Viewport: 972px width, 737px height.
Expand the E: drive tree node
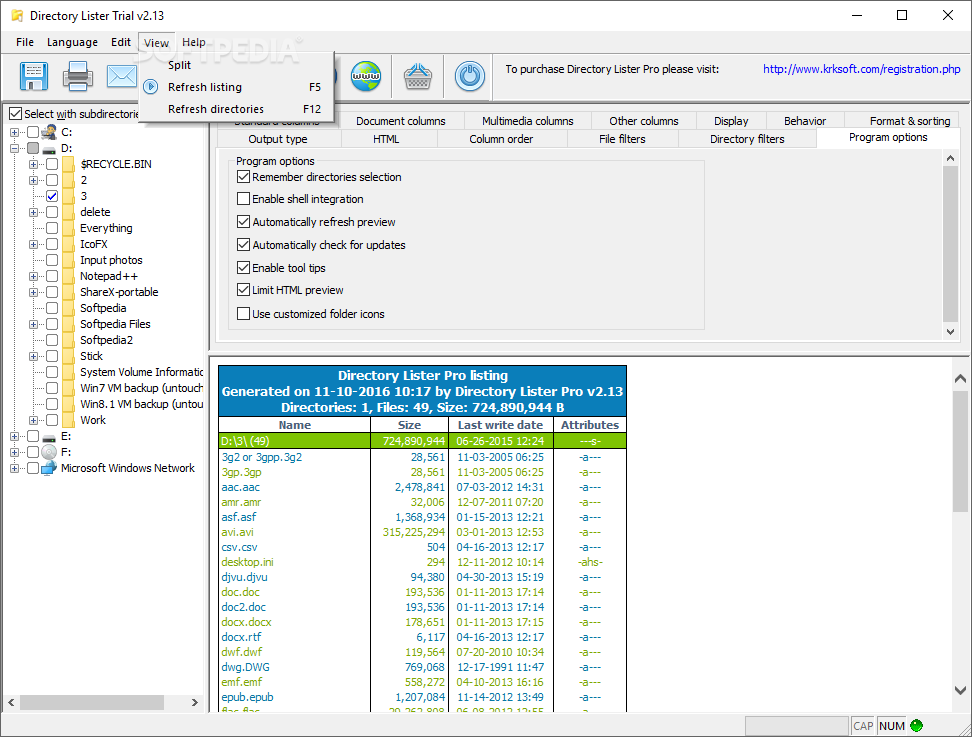[x=14, y=436]
